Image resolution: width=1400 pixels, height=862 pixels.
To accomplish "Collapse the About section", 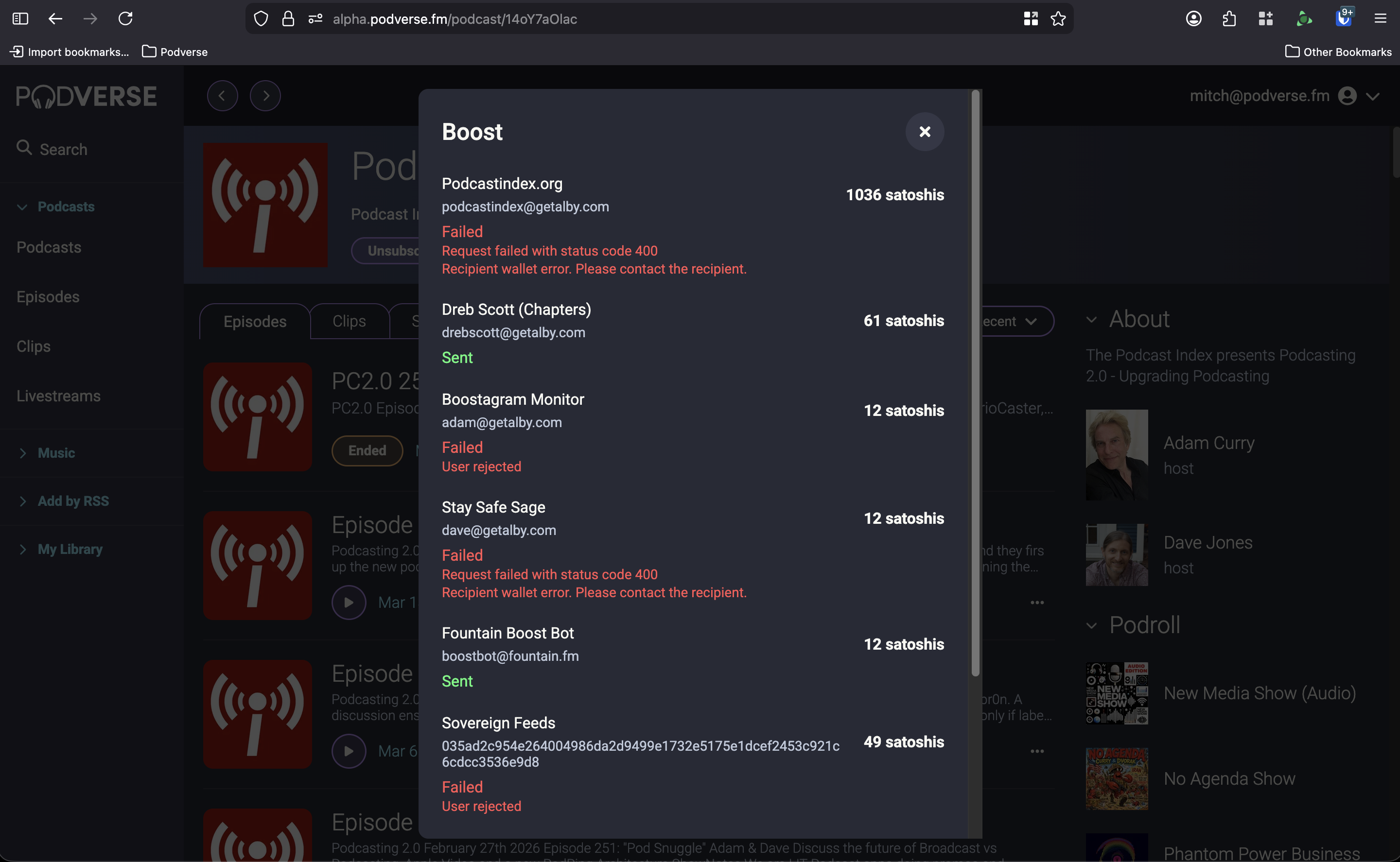I will pos(1091,320).
